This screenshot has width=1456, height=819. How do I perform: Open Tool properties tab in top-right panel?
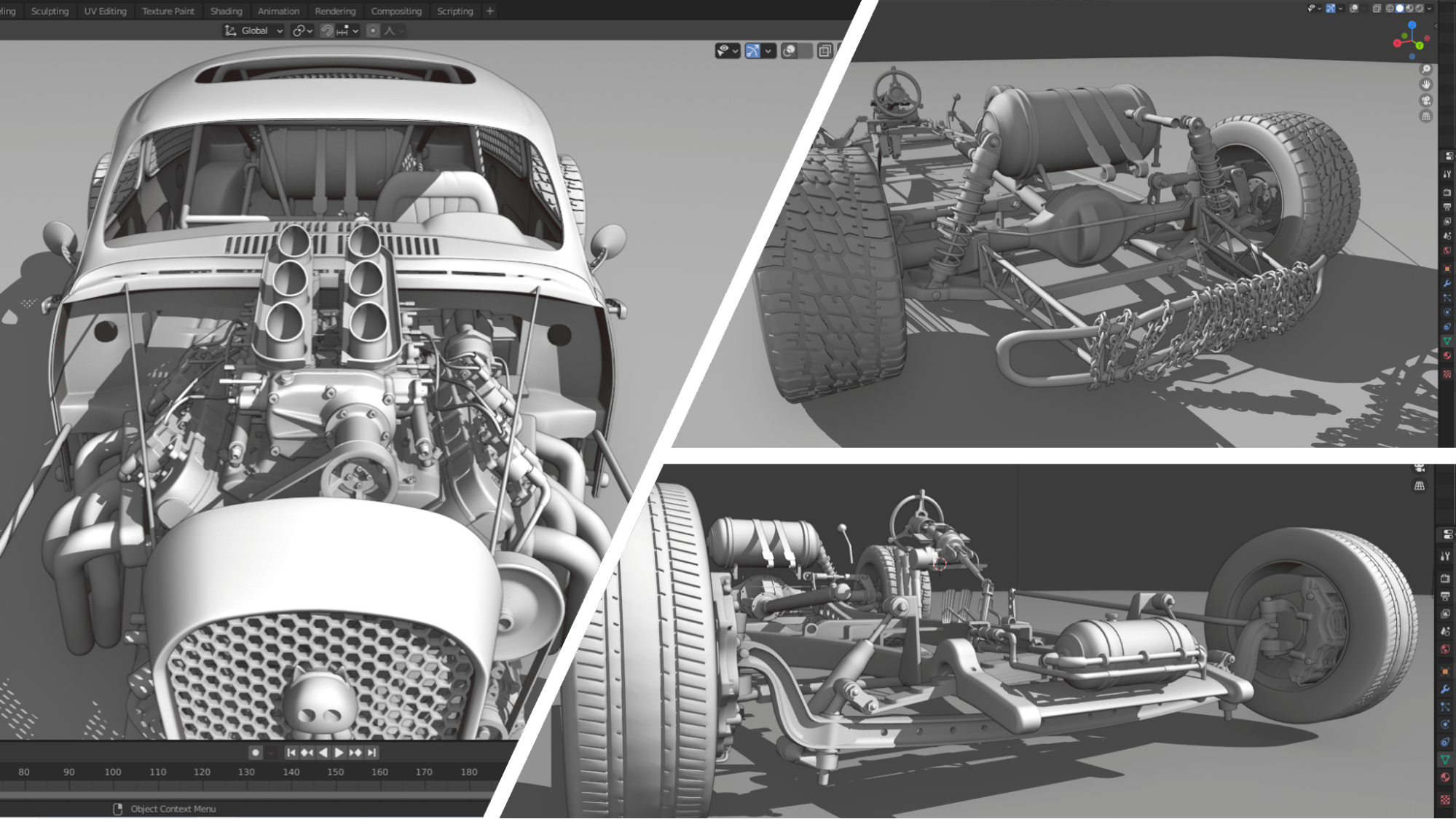1447,173
